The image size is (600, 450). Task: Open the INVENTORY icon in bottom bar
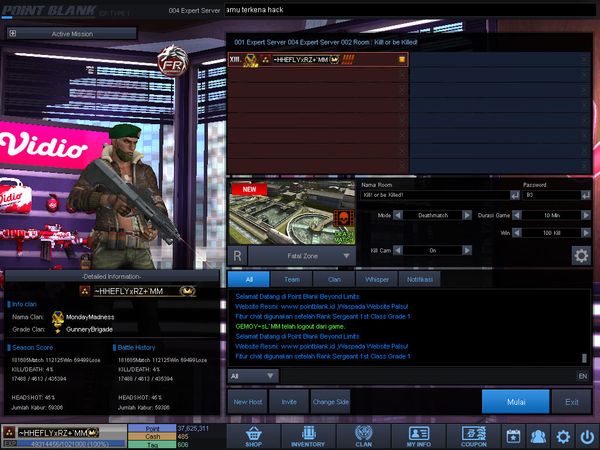(308, 436)
